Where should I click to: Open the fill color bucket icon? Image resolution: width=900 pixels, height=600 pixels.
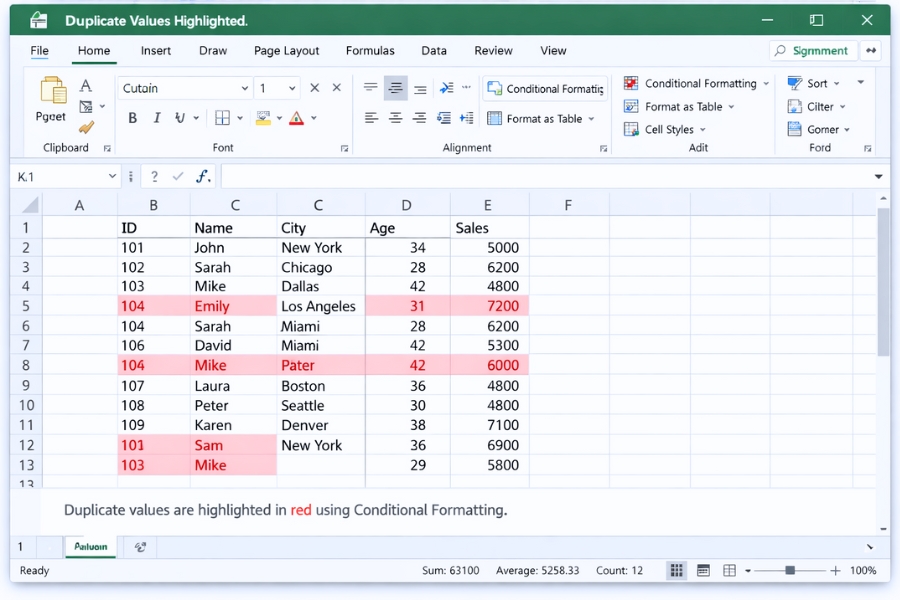pos(263,118)
